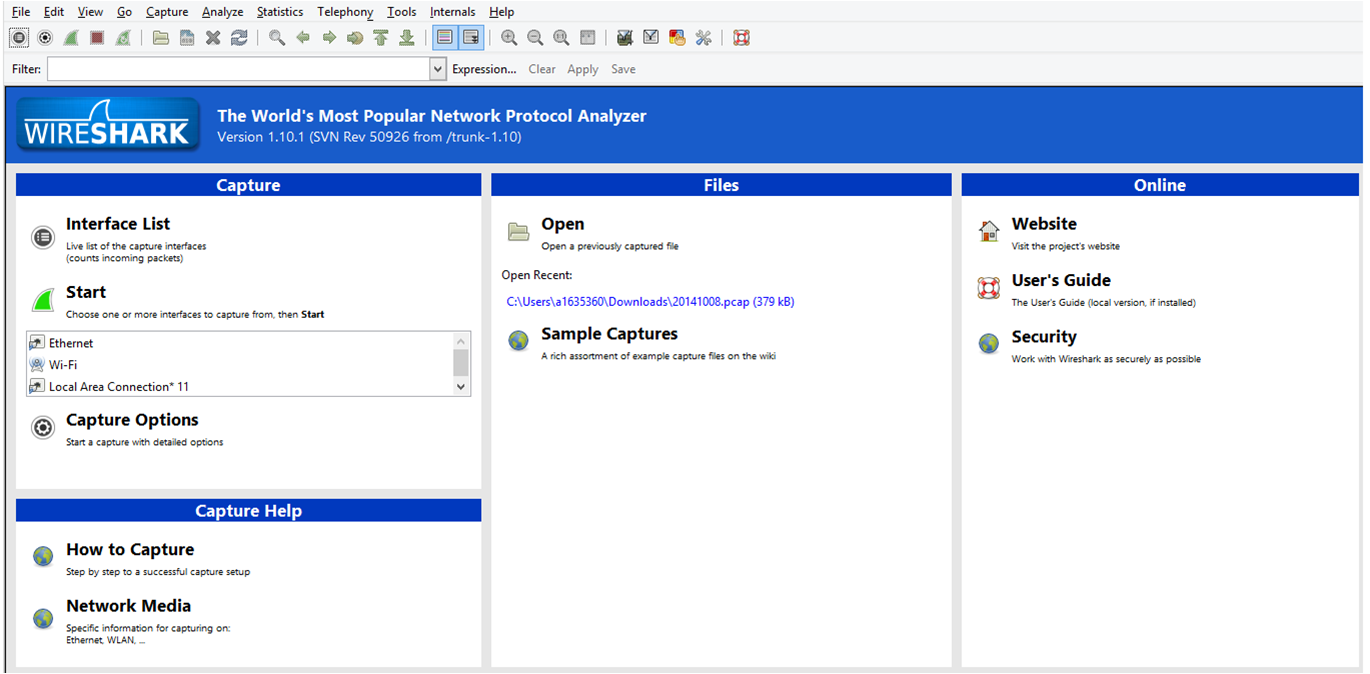The width and height of the screenshot is (1370, 674).
Task: Toggle auto scroll in live capture
Action: 471,38
